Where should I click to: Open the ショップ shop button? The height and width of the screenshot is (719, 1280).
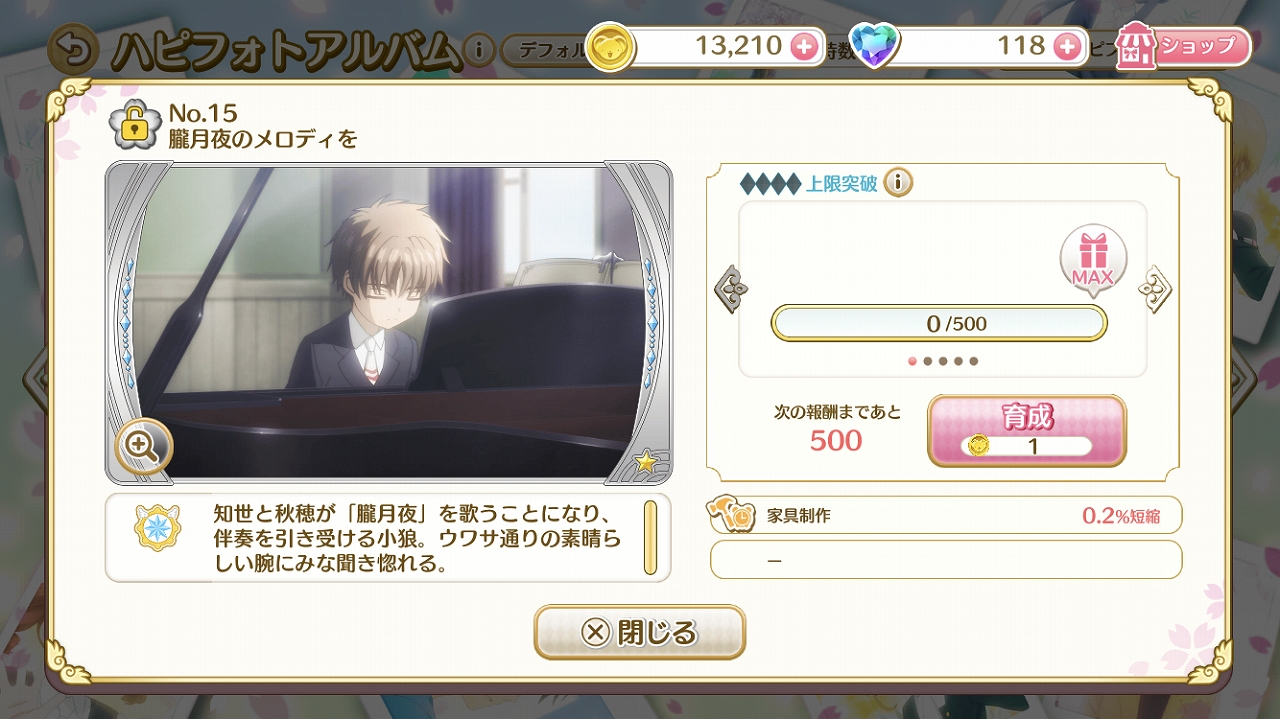1185,46
